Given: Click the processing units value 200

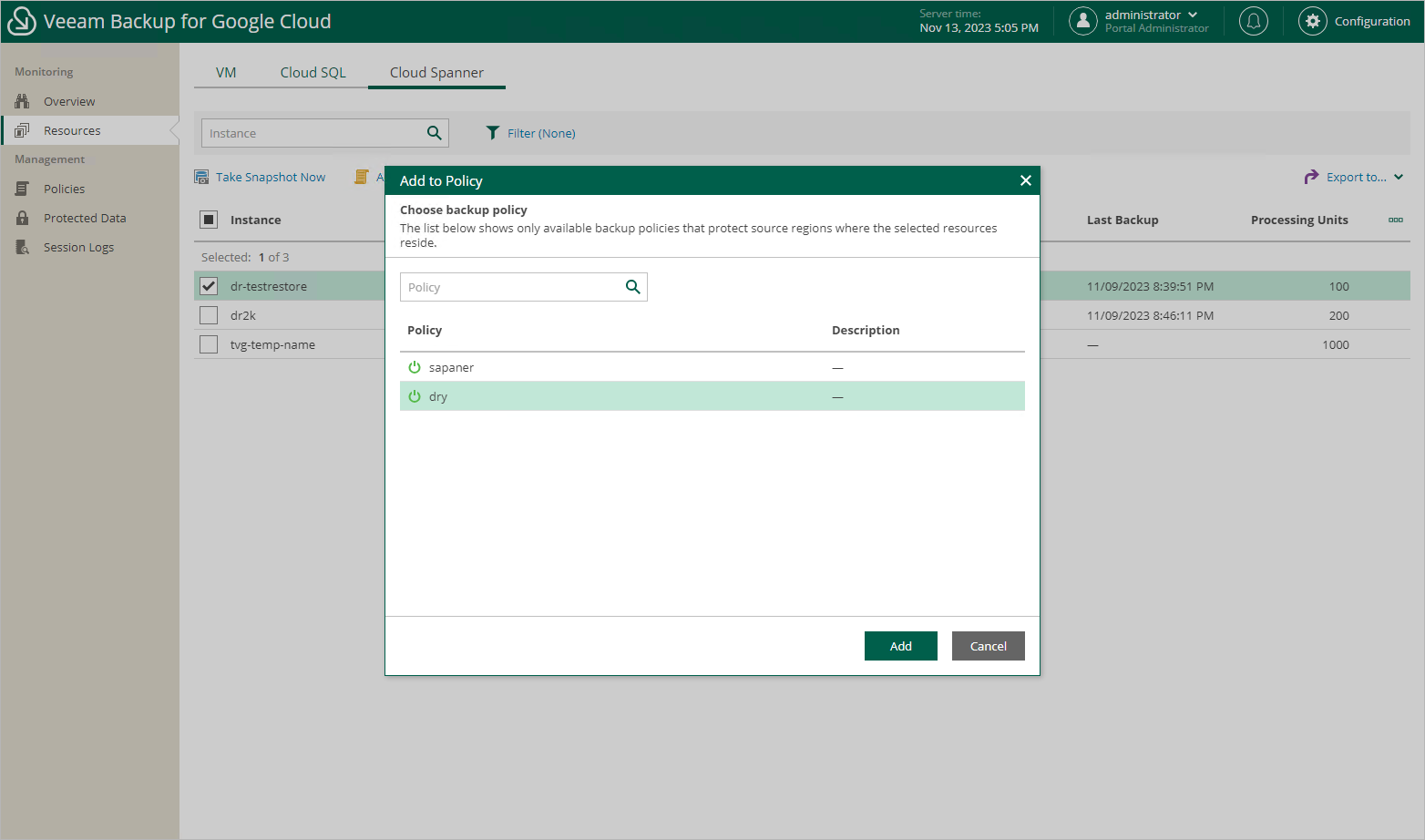Looking at the screenshot, I should [x=1339, y=315].
